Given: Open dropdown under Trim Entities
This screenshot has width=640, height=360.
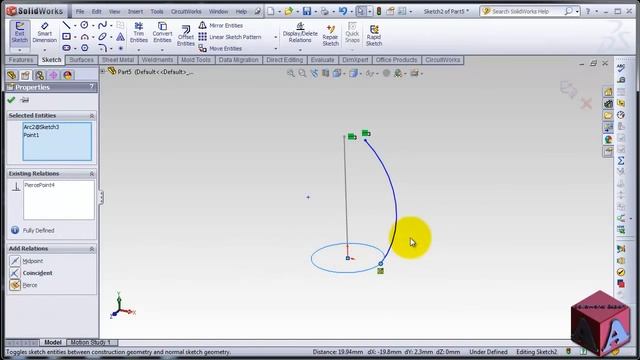Looking at the screenshot, I should [x=139, y=50].
